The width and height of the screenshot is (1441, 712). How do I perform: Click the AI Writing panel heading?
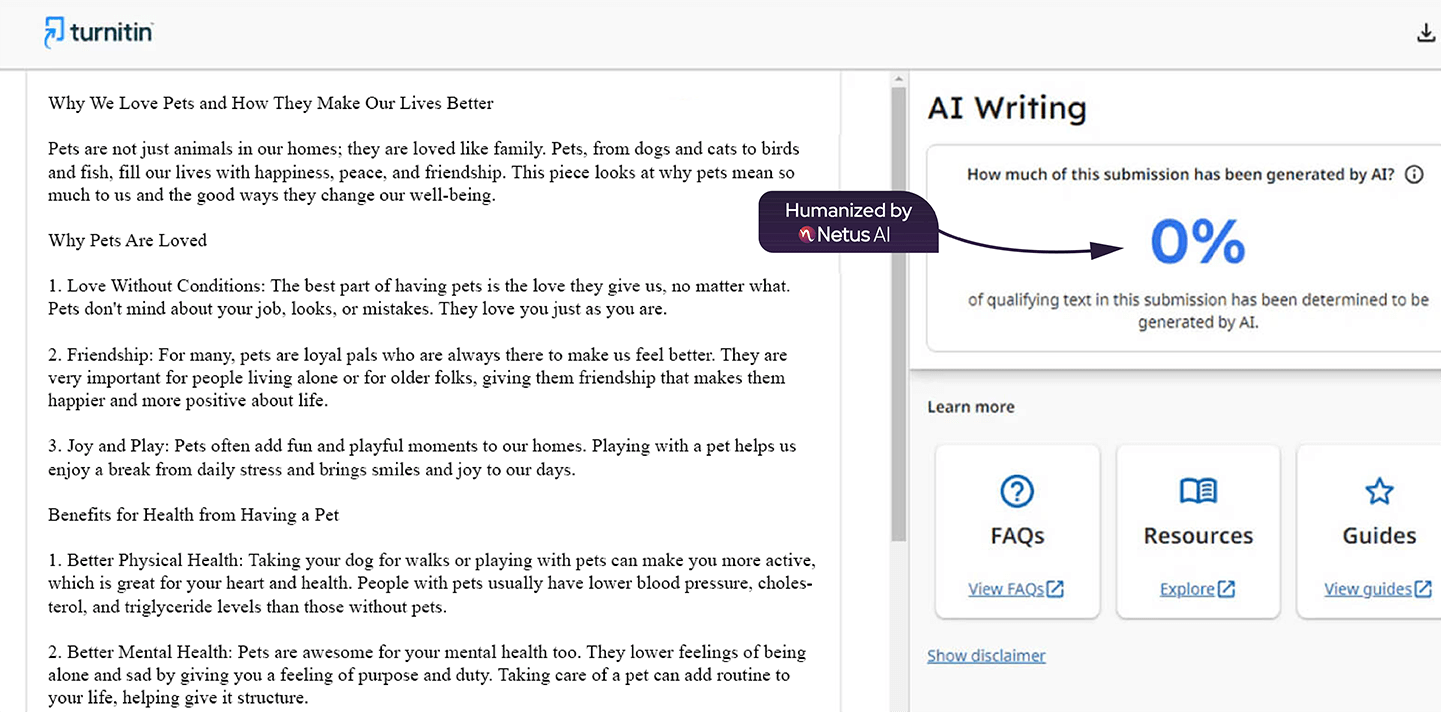click(1006, 108)
